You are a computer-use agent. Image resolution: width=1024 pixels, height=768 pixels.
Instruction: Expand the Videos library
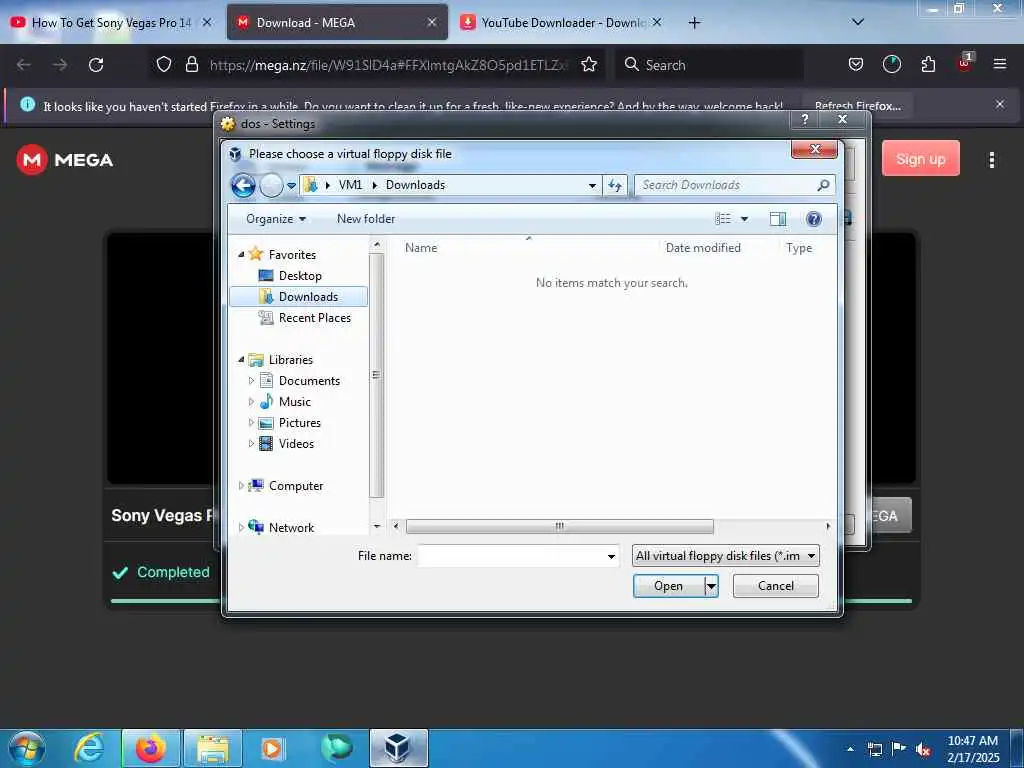(251, 443)
